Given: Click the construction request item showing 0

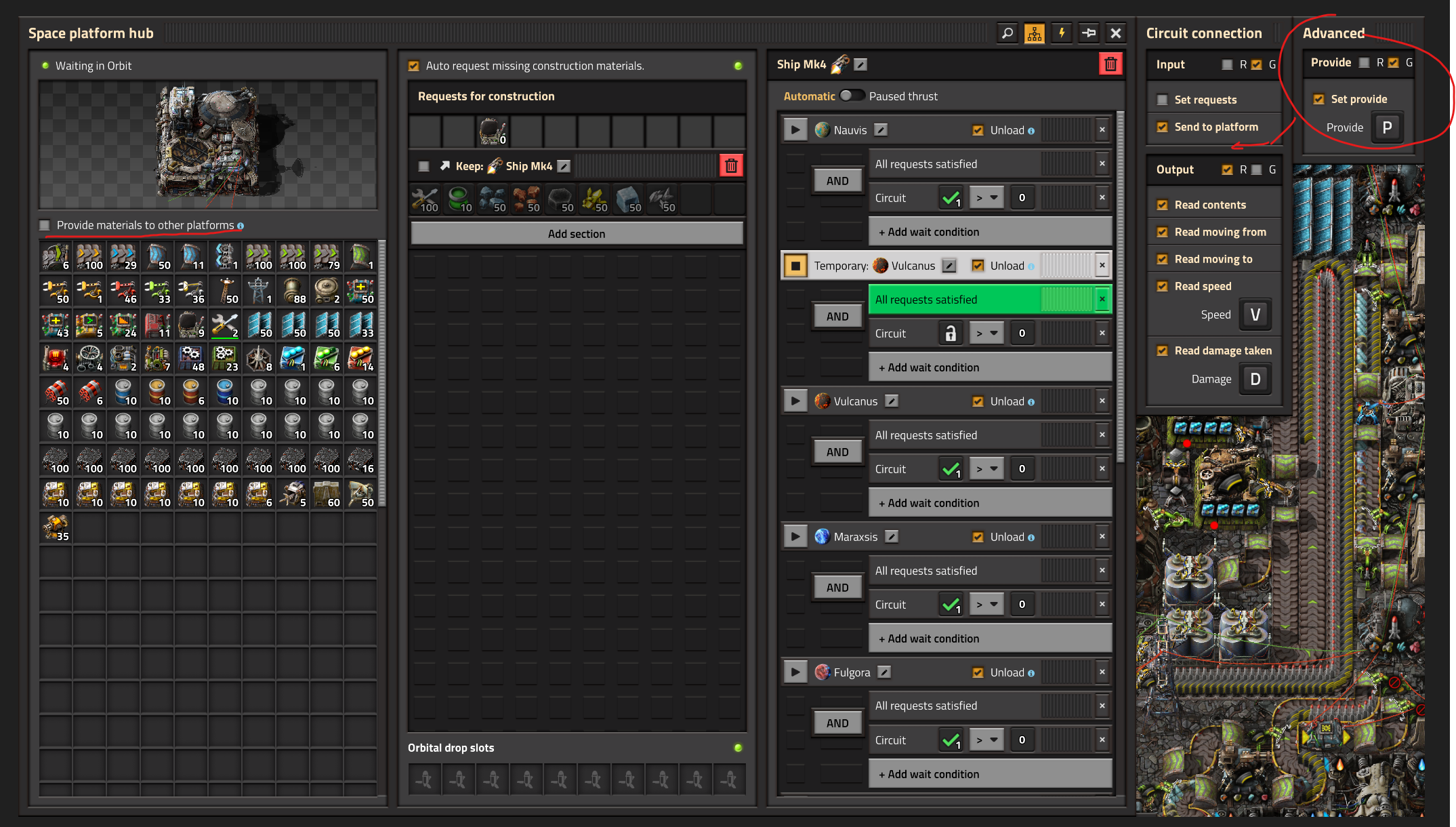Looking at the screenshot, I should [x=493, y=132].
